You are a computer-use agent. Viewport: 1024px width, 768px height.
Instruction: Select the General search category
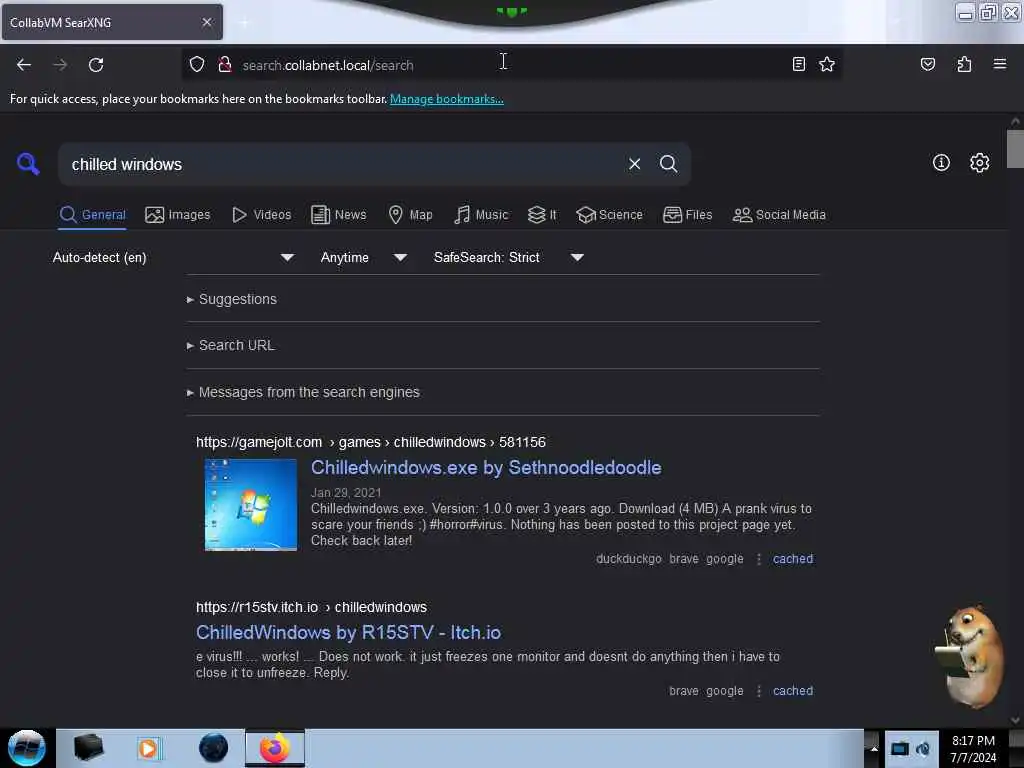[x=92, y=215]
